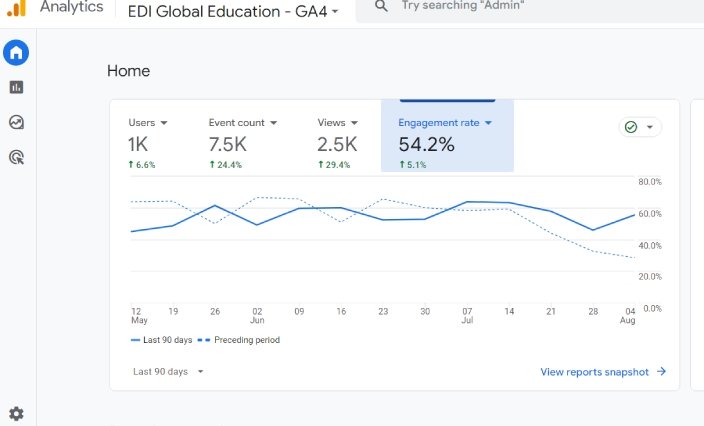Click the 80.0% y-axis label
704x426 pixels.
pyautogui.click(x=650, y=181)
